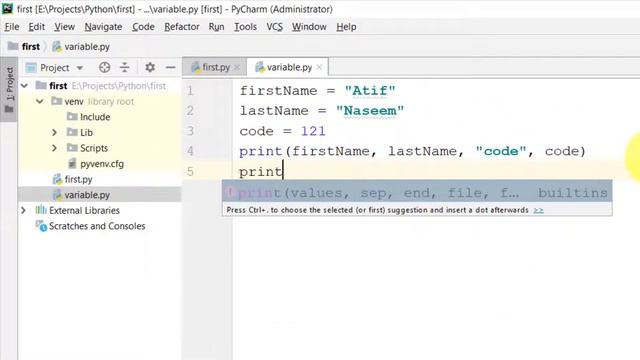
Task: Hide the Project panel with minus icon
Action: pos(171,67)
